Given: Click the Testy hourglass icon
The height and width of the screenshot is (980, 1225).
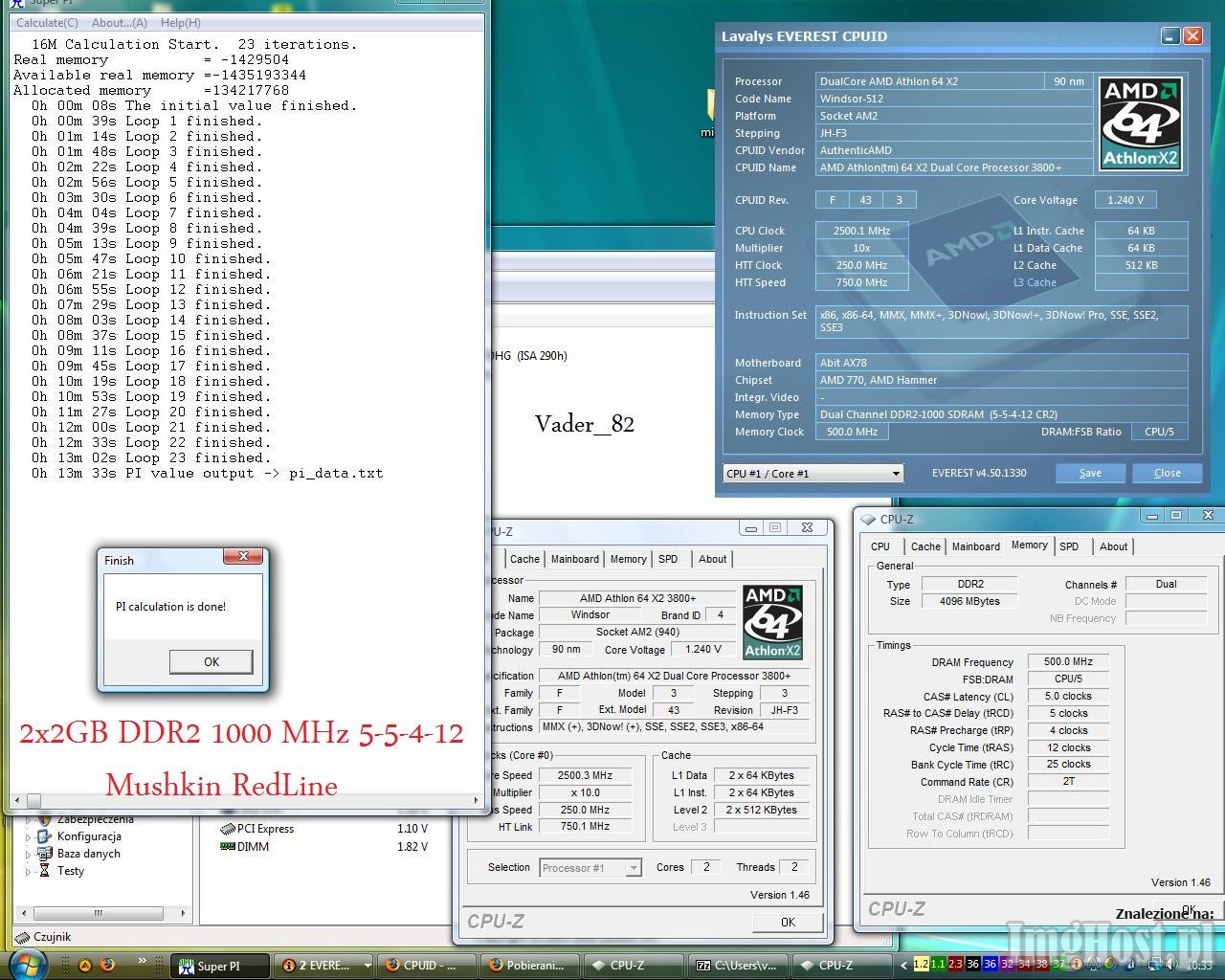Looking at the screenshot, I should 44,871.
